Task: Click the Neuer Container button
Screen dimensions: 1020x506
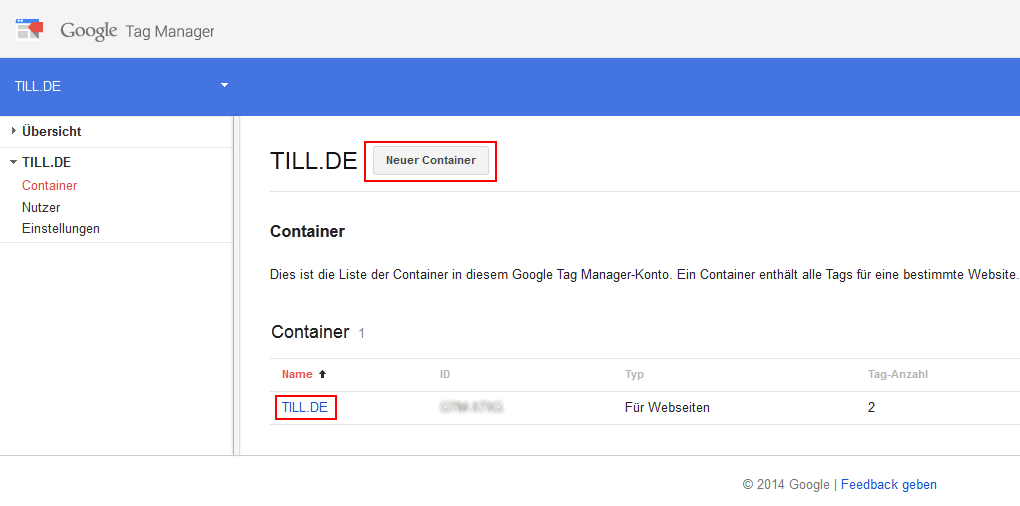Action: pos(431,160)
